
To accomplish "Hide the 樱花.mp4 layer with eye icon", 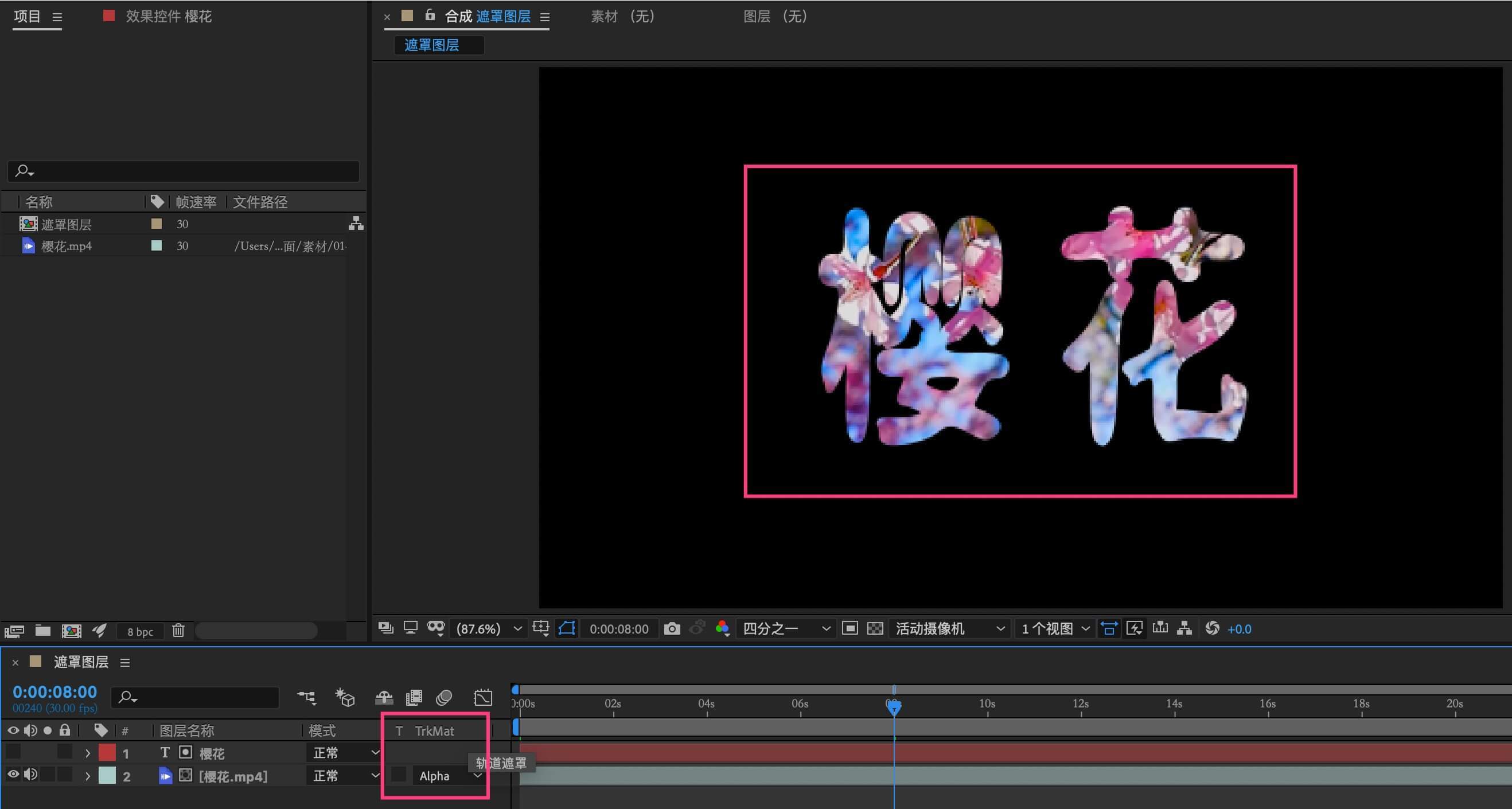I will (13, 775).
